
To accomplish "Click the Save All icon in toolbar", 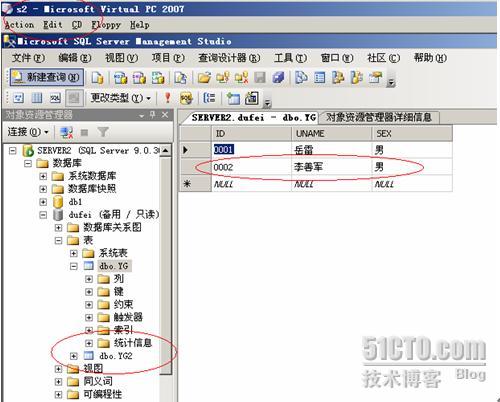I will (278, 78).
